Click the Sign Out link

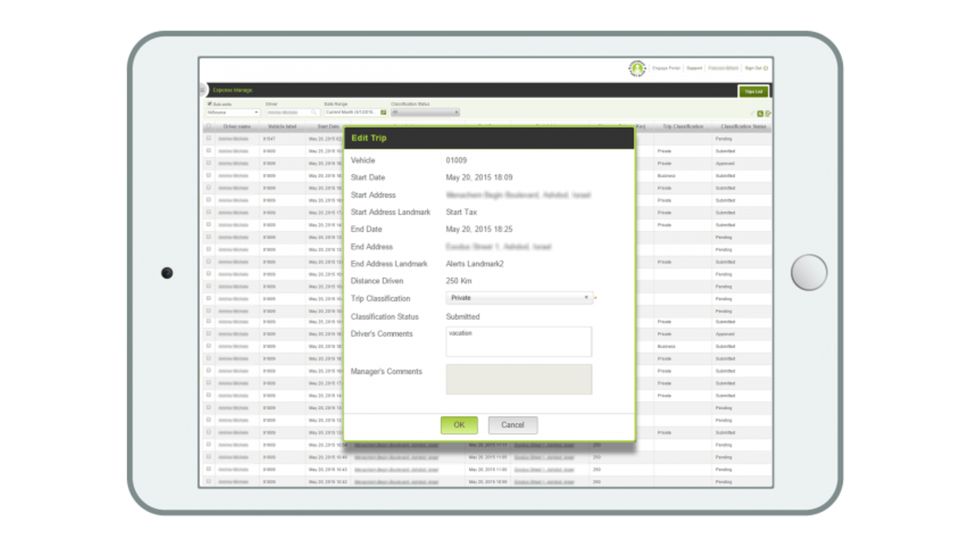pos(756,68)
